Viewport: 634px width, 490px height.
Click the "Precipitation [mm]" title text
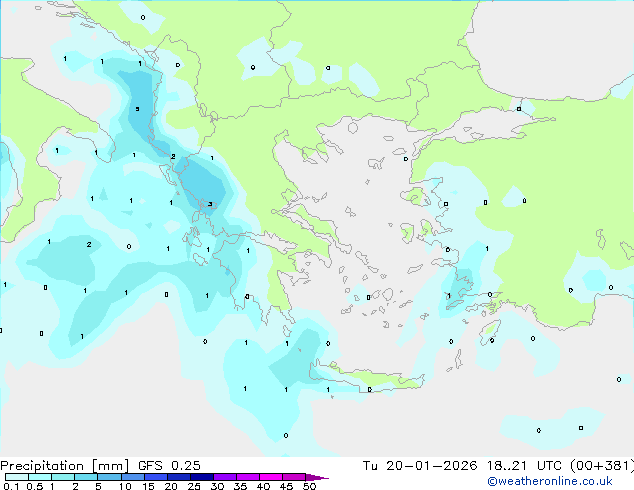coord(65,466)
